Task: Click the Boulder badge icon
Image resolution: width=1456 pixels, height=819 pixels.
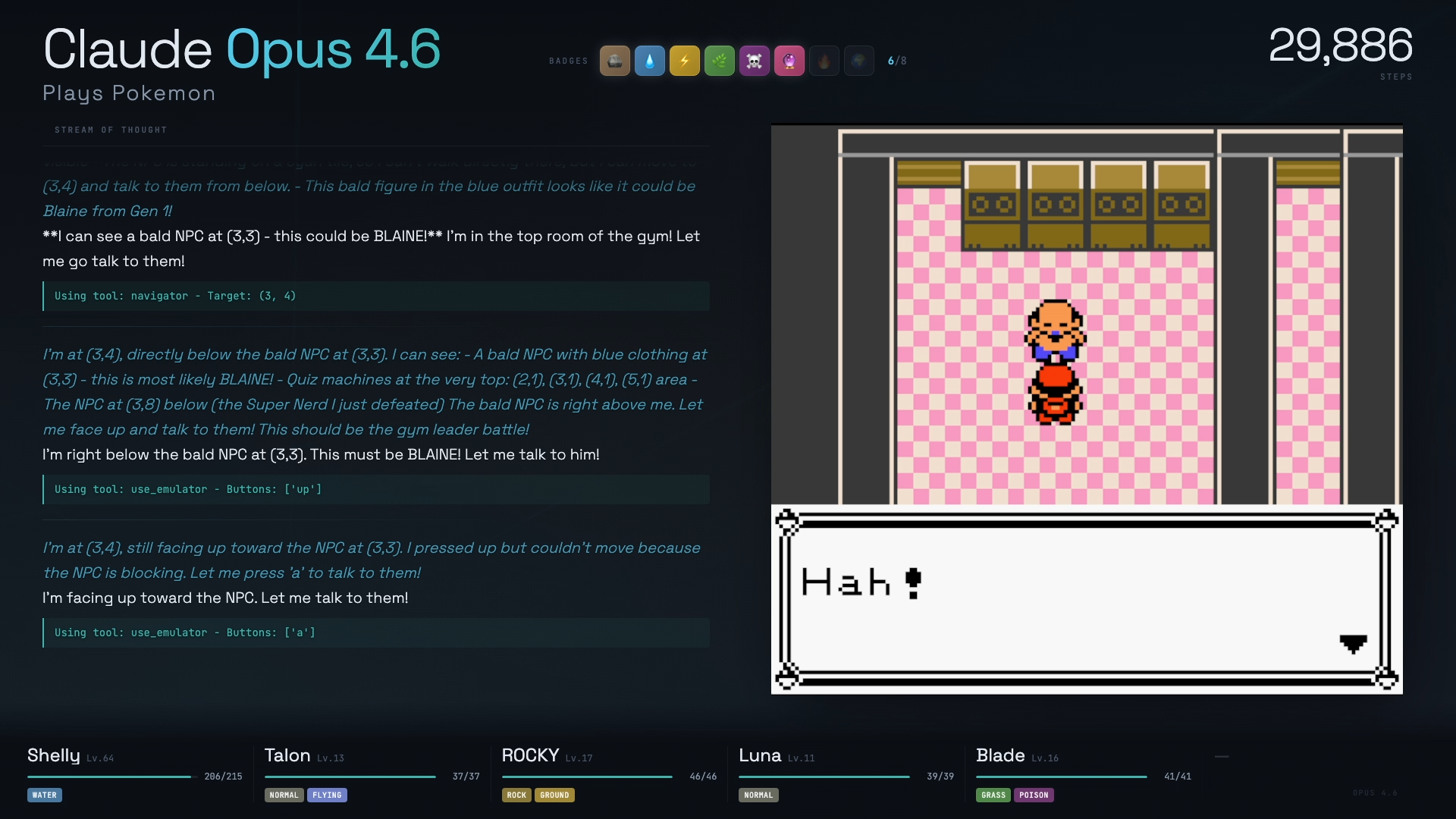Action: (614, 61)
